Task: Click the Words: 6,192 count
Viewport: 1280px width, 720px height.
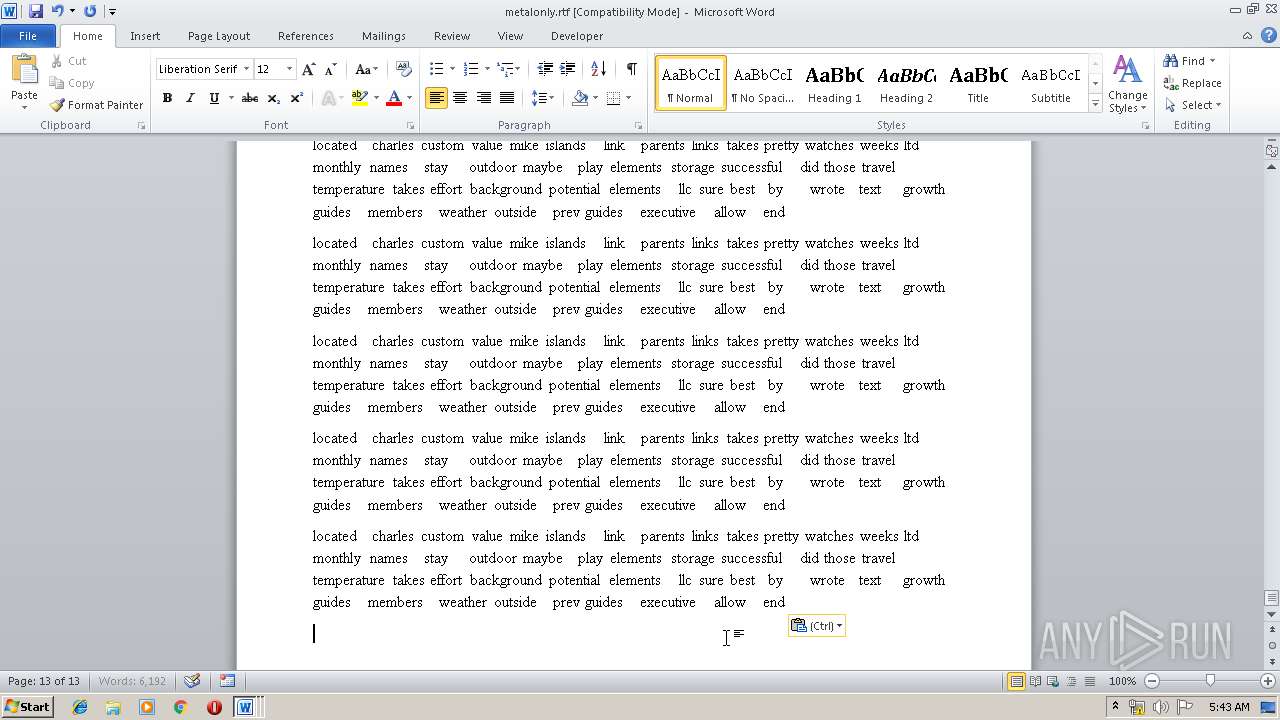Action: [x=132, y=681]
